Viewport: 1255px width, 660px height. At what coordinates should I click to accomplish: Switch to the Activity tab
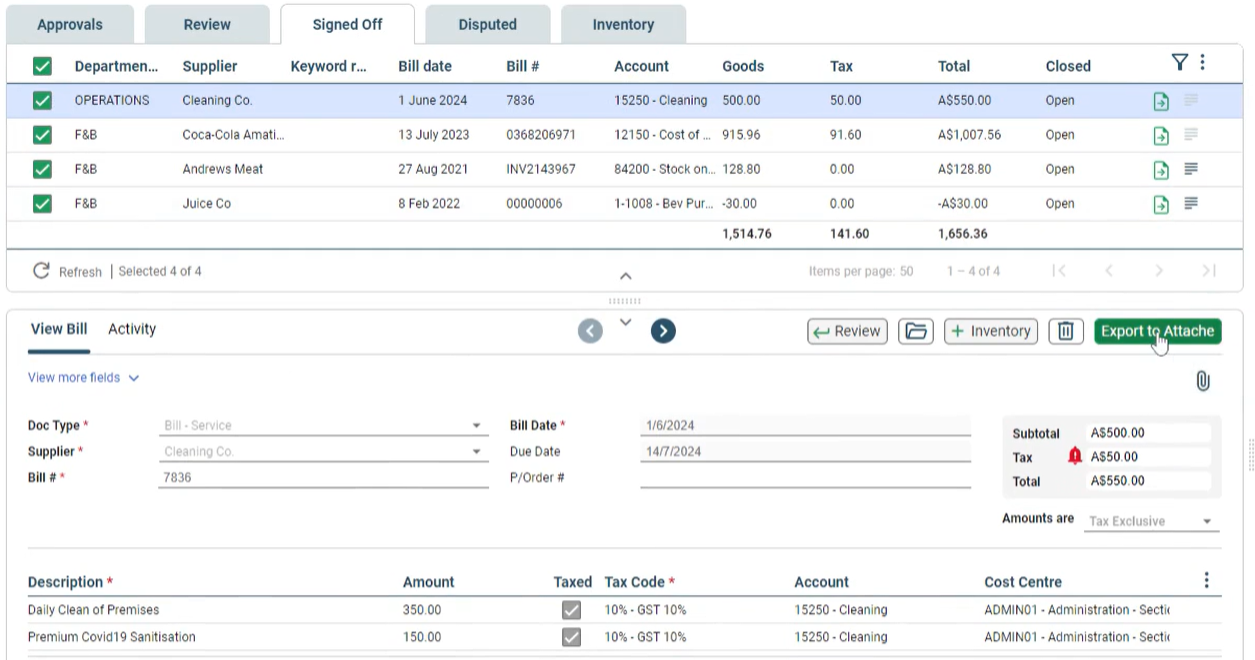(132, 329)
